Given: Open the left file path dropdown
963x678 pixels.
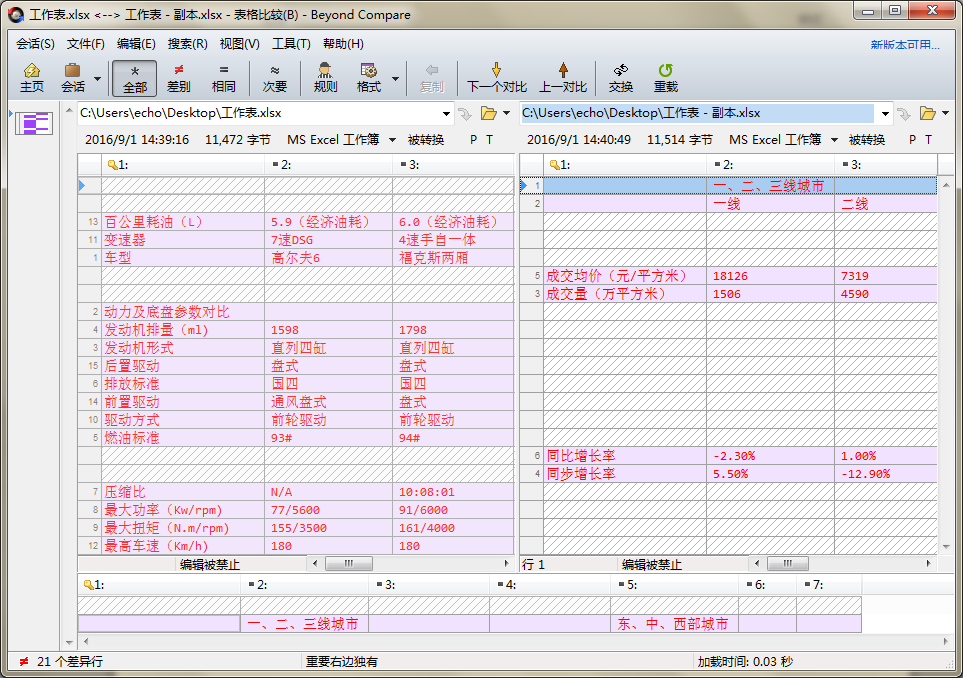Looking at the screenshot, I should 447,113.
